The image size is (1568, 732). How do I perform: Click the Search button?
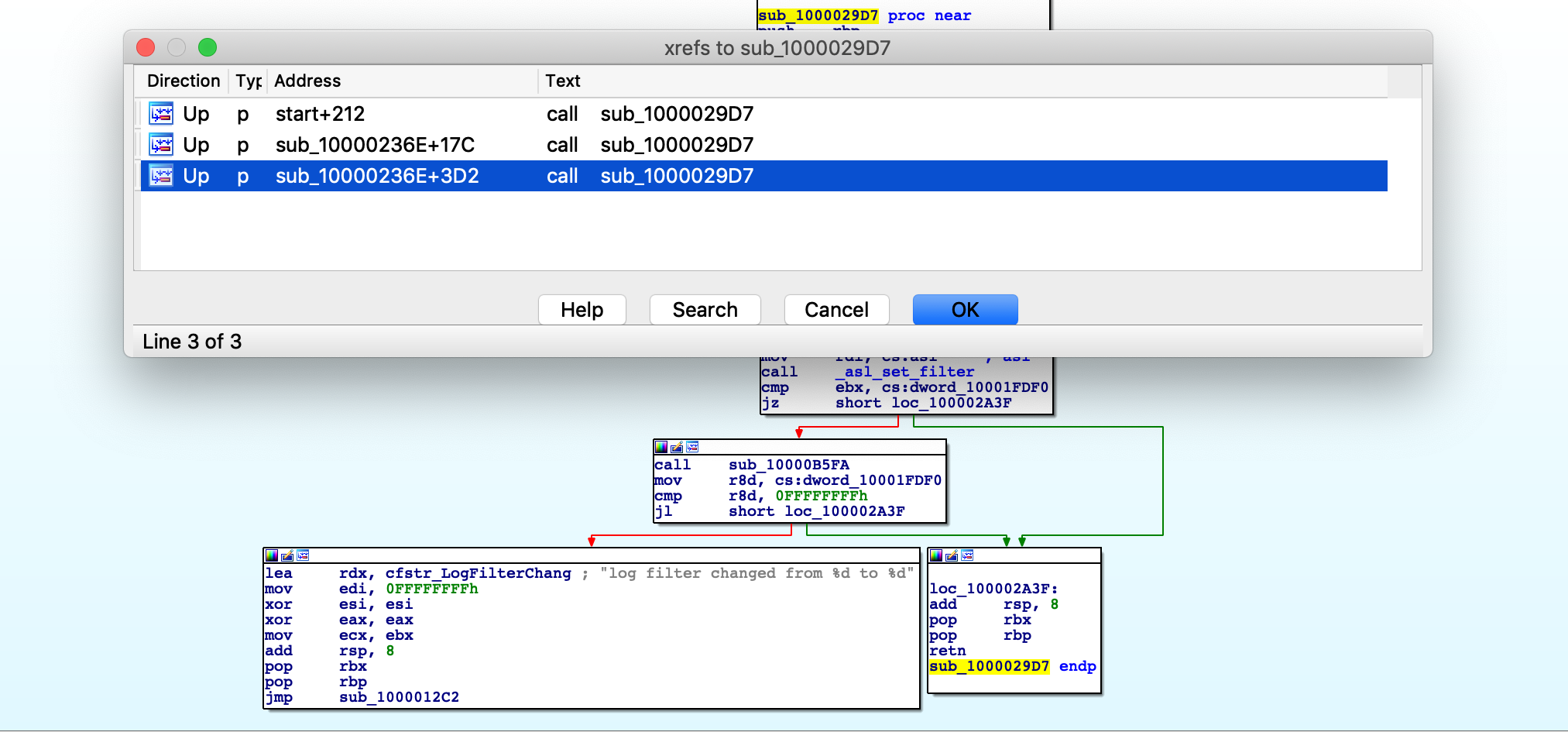(x=705, y=310)
